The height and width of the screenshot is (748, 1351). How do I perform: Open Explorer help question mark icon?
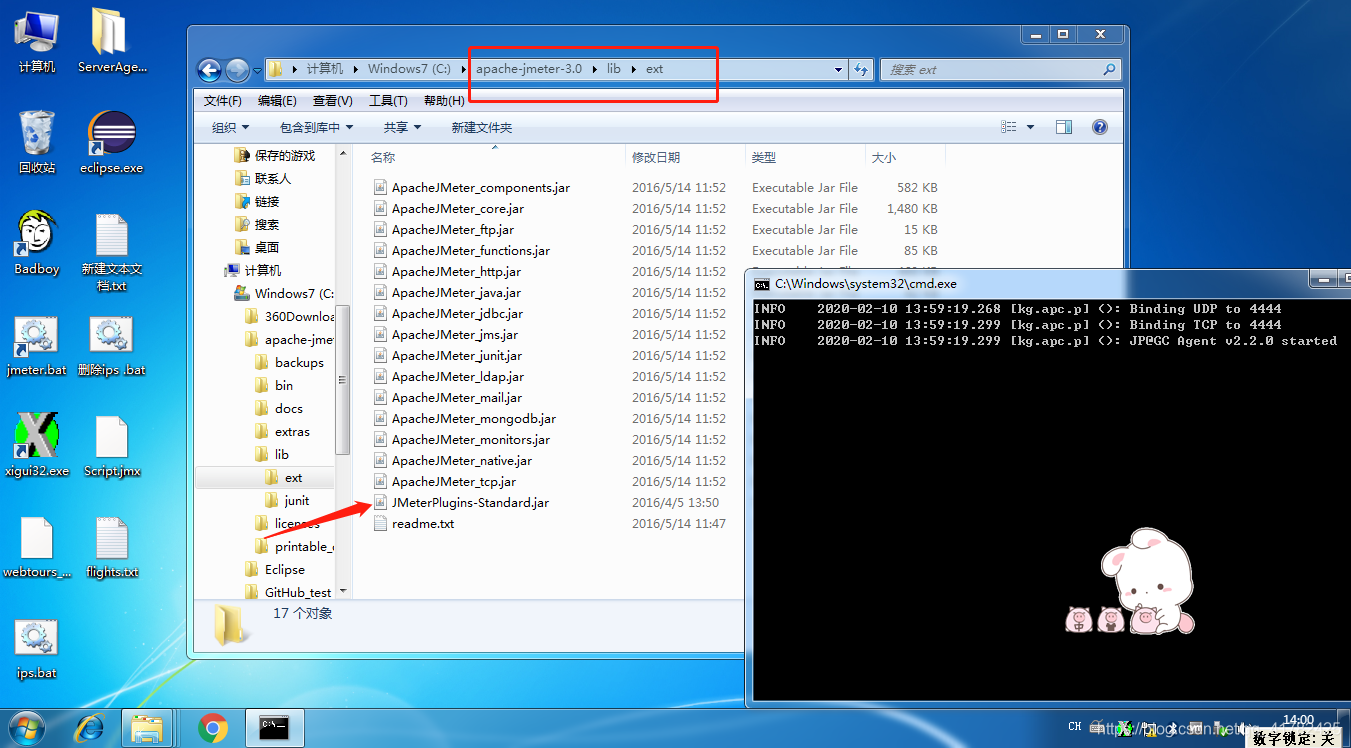pos(1100,127)
